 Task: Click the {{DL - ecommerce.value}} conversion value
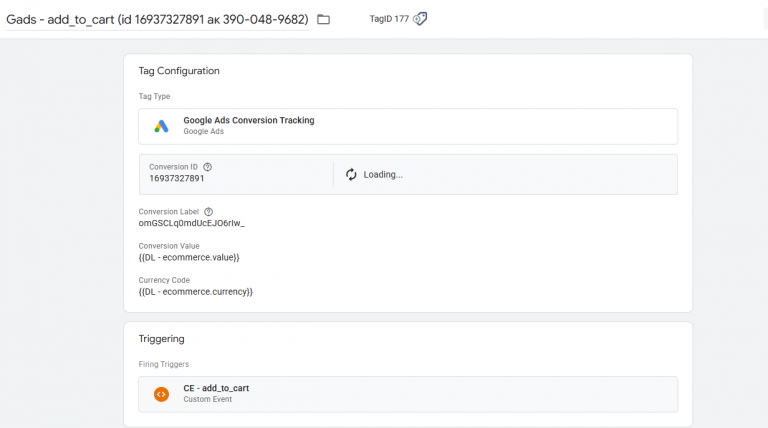tap(189, 258)
